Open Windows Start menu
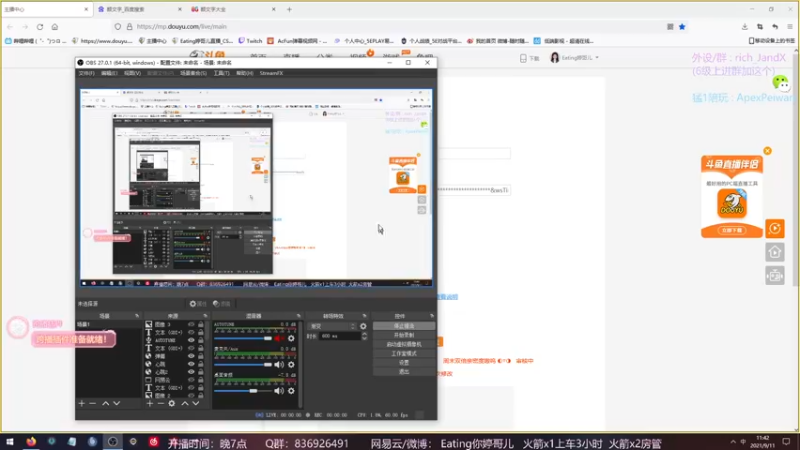Image resolution: width=800 pixels, height=450 pixels. tap(10, 442)
